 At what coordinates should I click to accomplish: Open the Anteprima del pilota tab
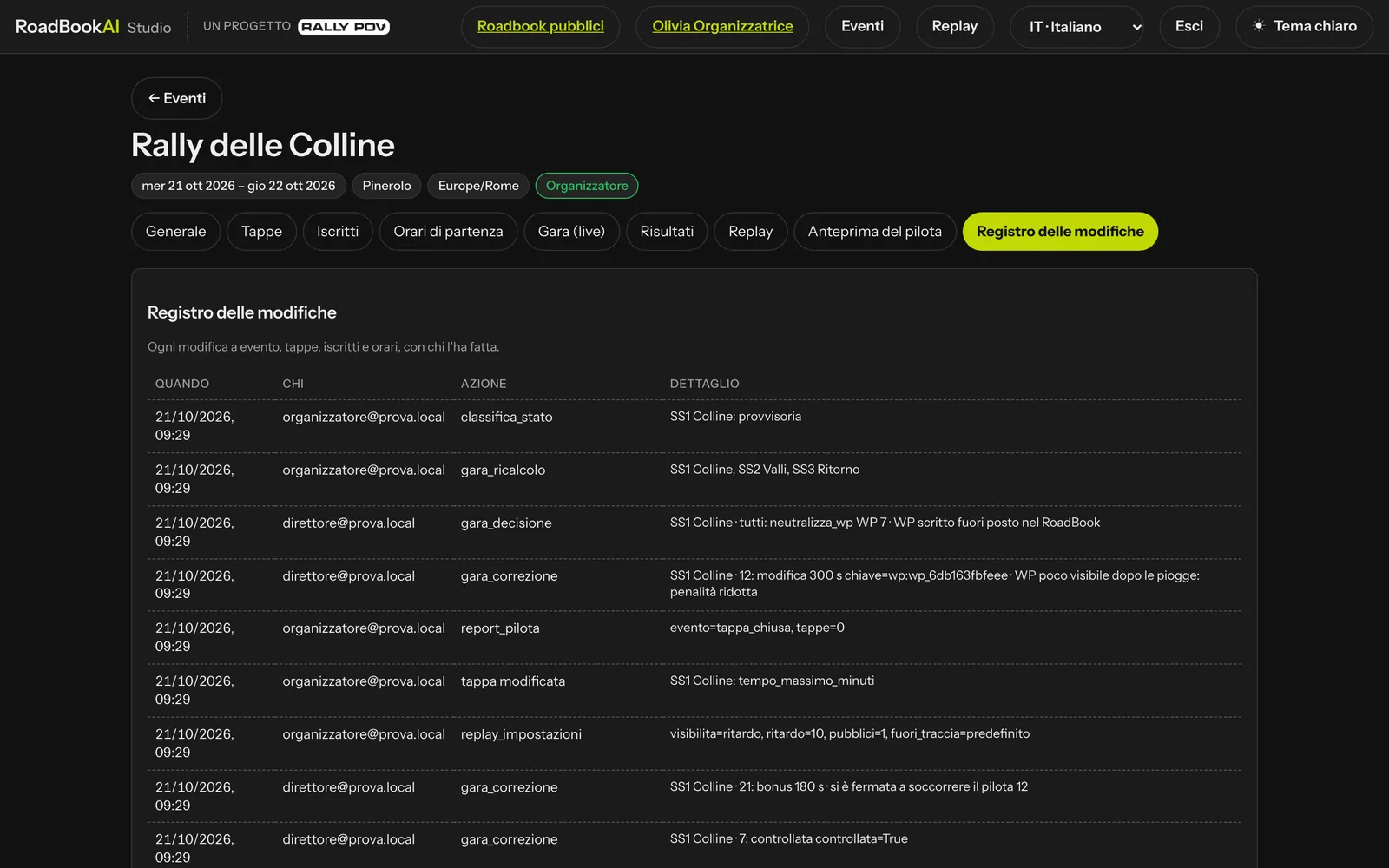click(874, 232)
